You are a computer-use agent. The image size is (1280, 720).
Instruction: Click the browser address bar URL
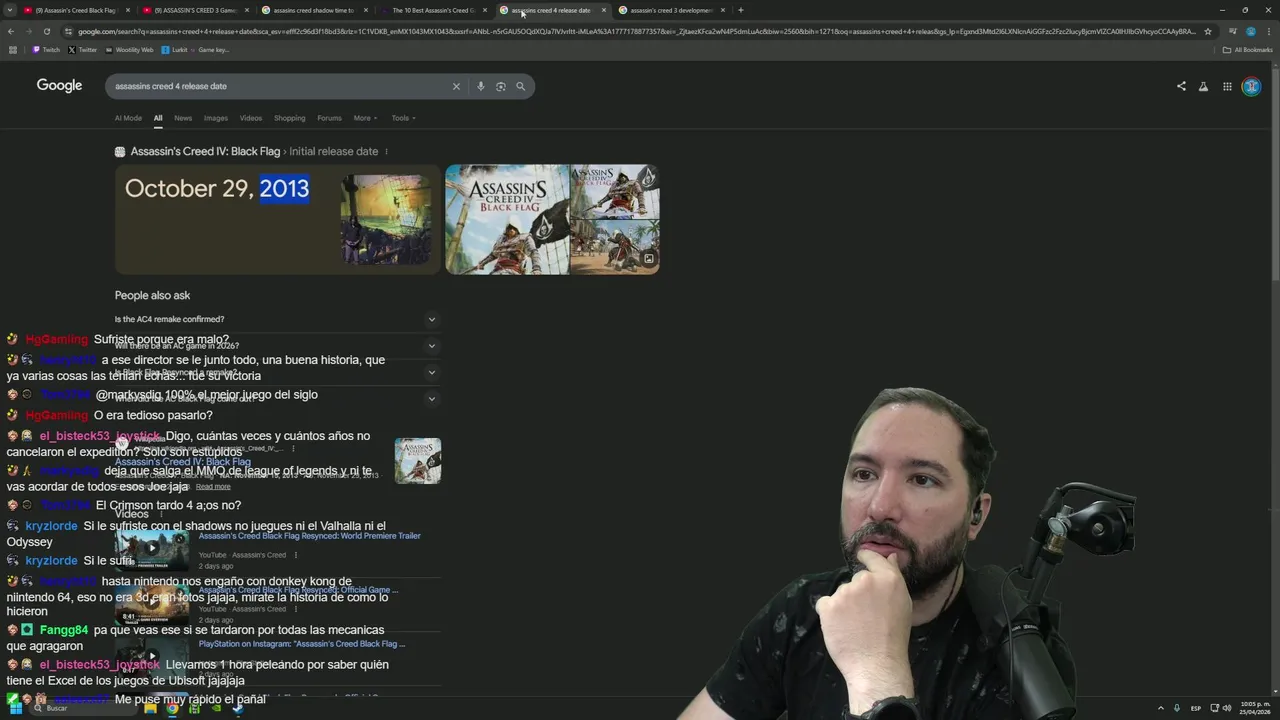pyautogui.click(x=635, y=31)
